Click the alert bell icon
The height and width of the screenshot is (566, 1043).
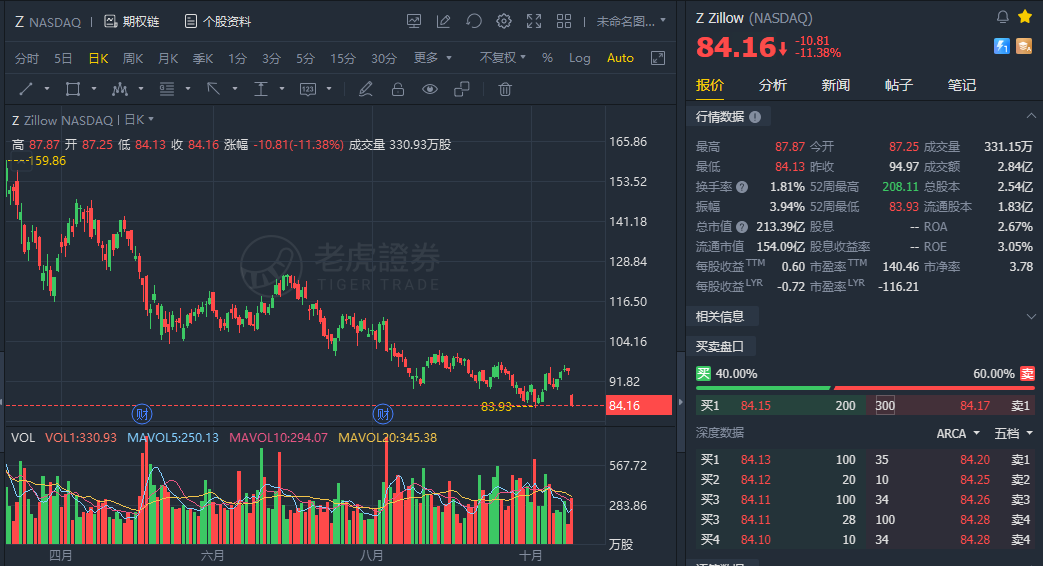coord(1002,17)
